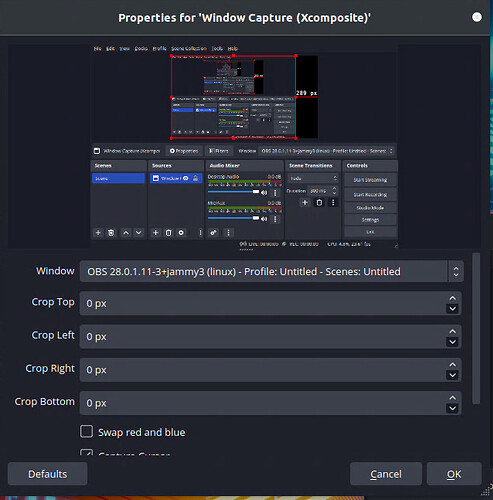
Task: Click the Filters button in the preview toolbar
Action: (x=218, y=151)
